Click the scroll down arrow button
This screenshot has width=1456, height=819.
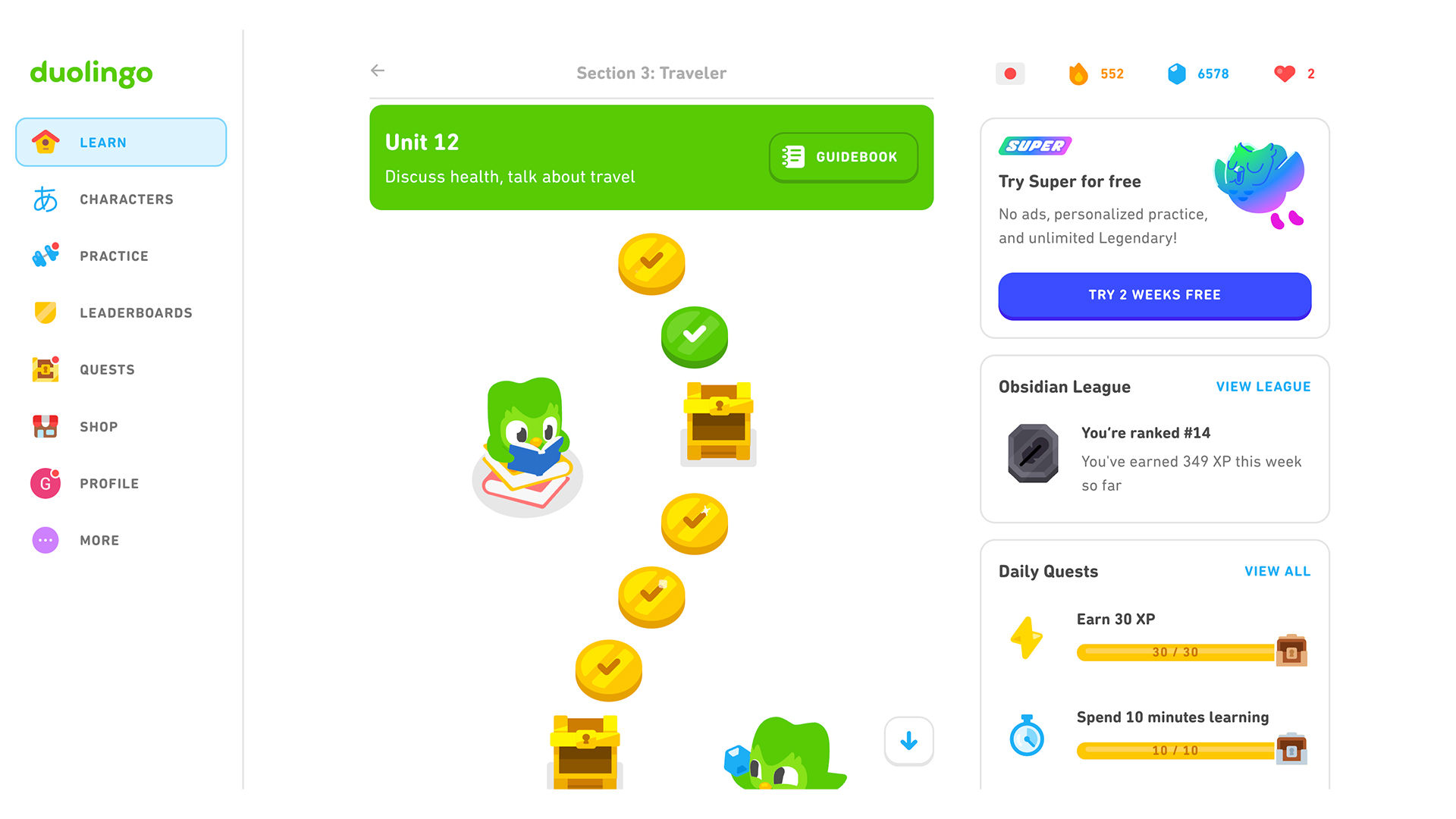tap(906, 742)
